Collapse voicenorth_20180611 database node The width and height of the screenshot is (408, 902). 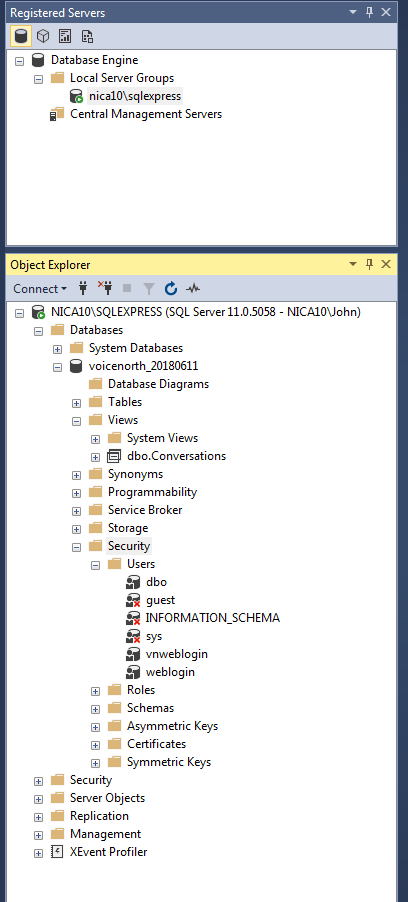[x=58, y=366]
